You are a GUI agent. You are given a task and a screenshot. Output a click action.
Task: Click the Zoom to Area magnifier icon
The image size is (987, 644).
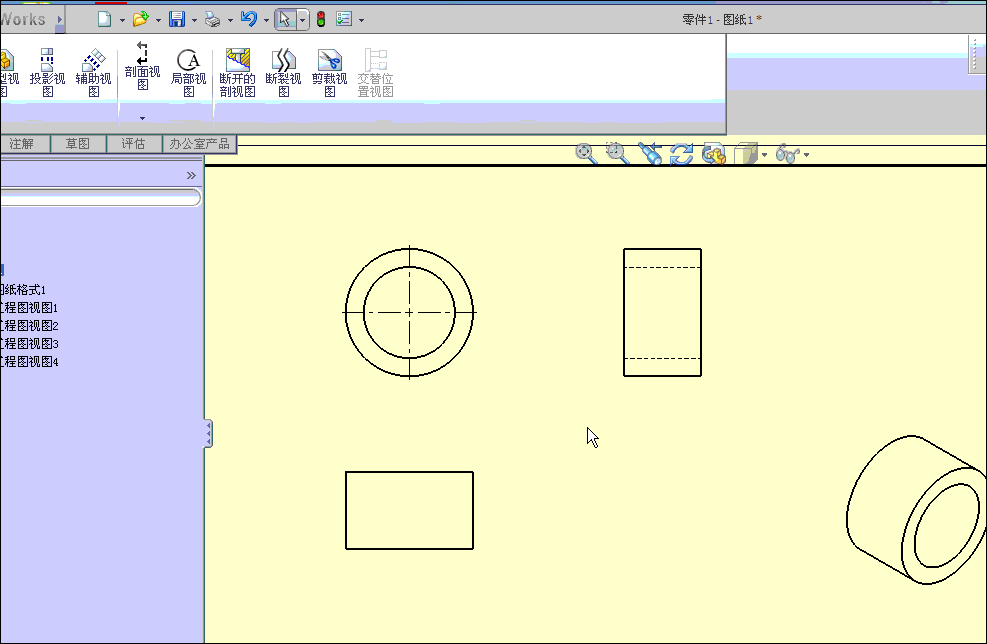tap(618, 154)
